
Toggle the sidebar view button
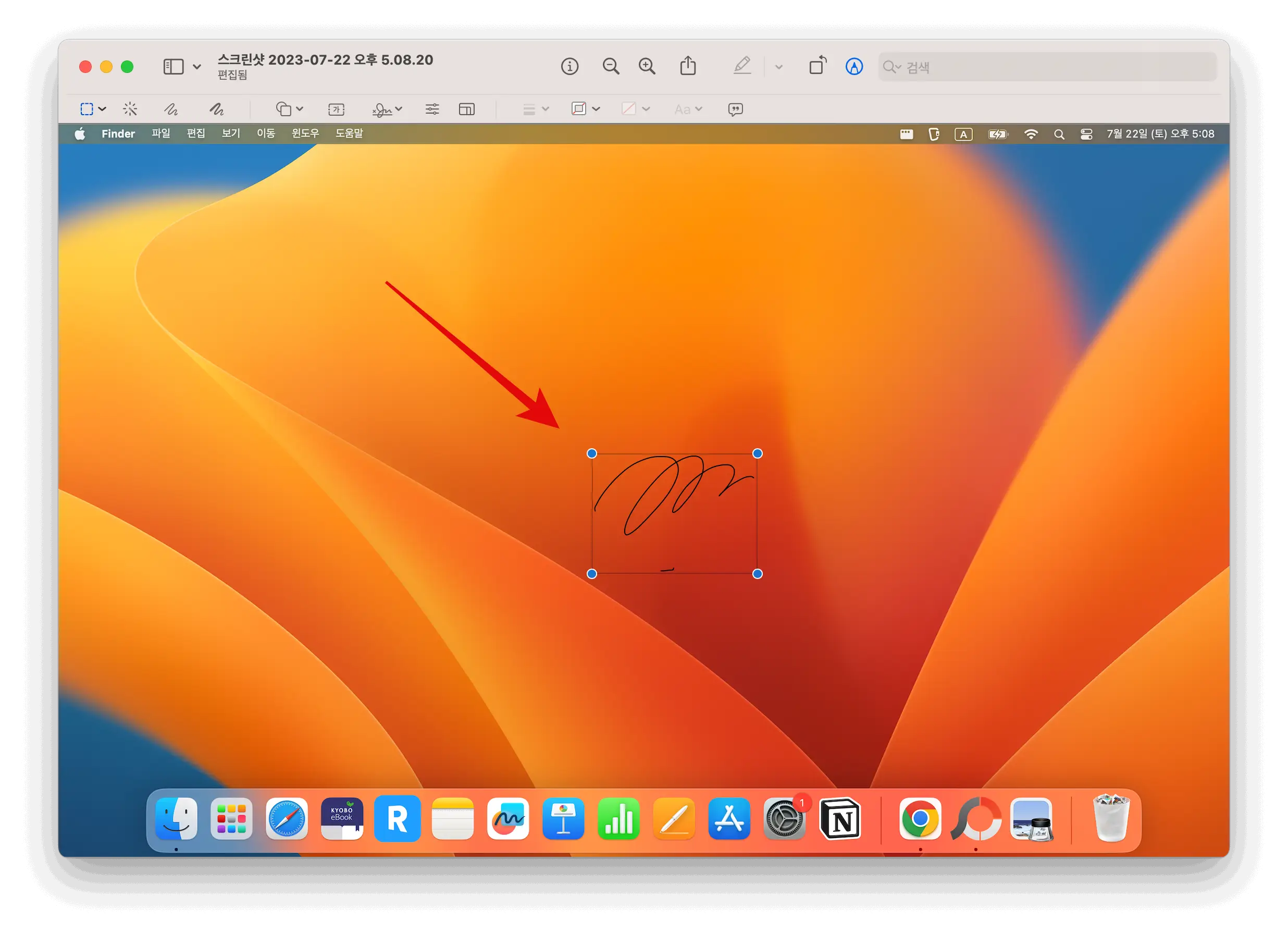174,67
